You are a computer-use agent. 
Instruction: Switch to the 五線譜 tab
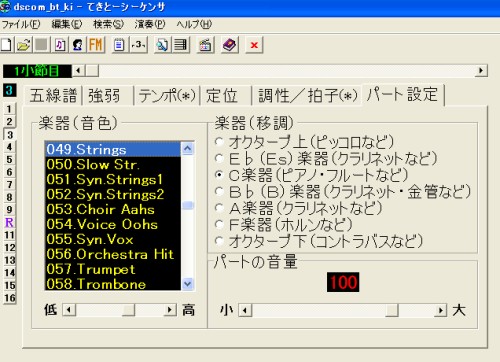point(53,96)
